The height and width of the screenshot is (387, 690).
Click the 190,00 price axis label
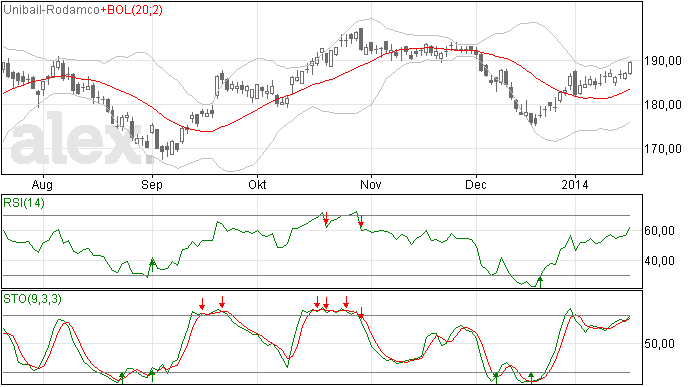click(663, 61)
